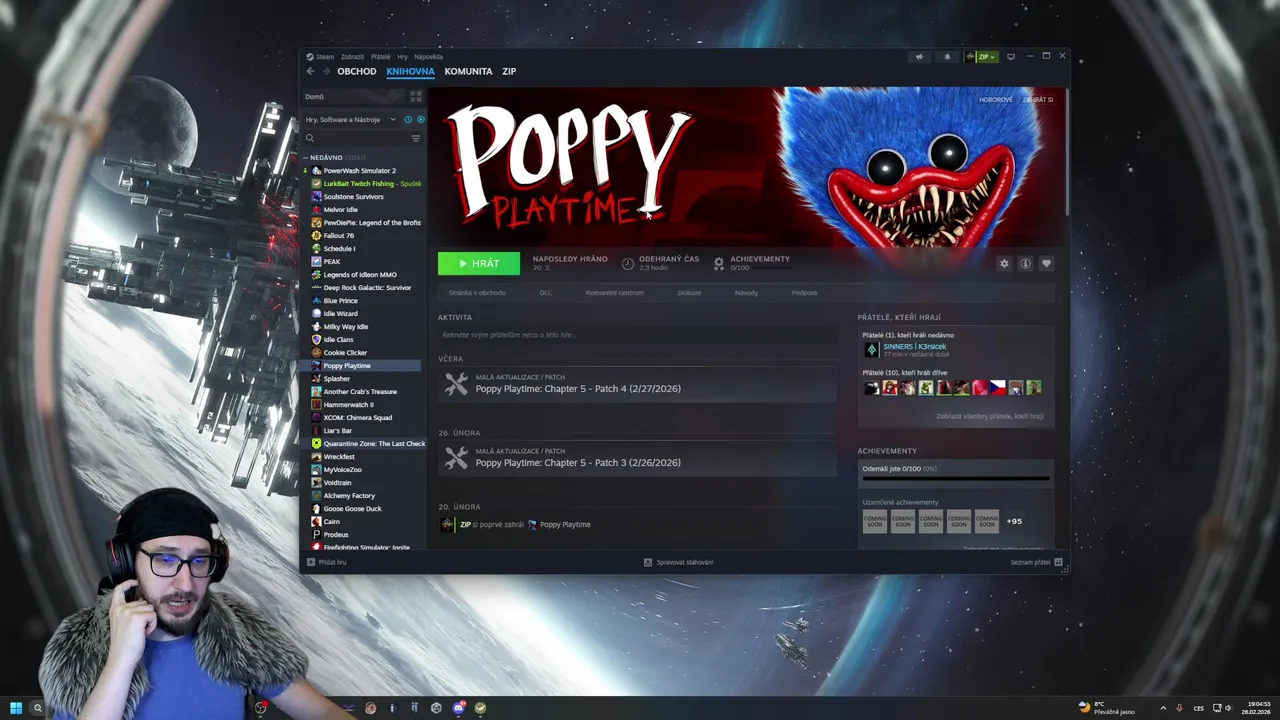Show hidden system tray icons
Viewport: 1280px width, 720px height.
(1162, 708)
